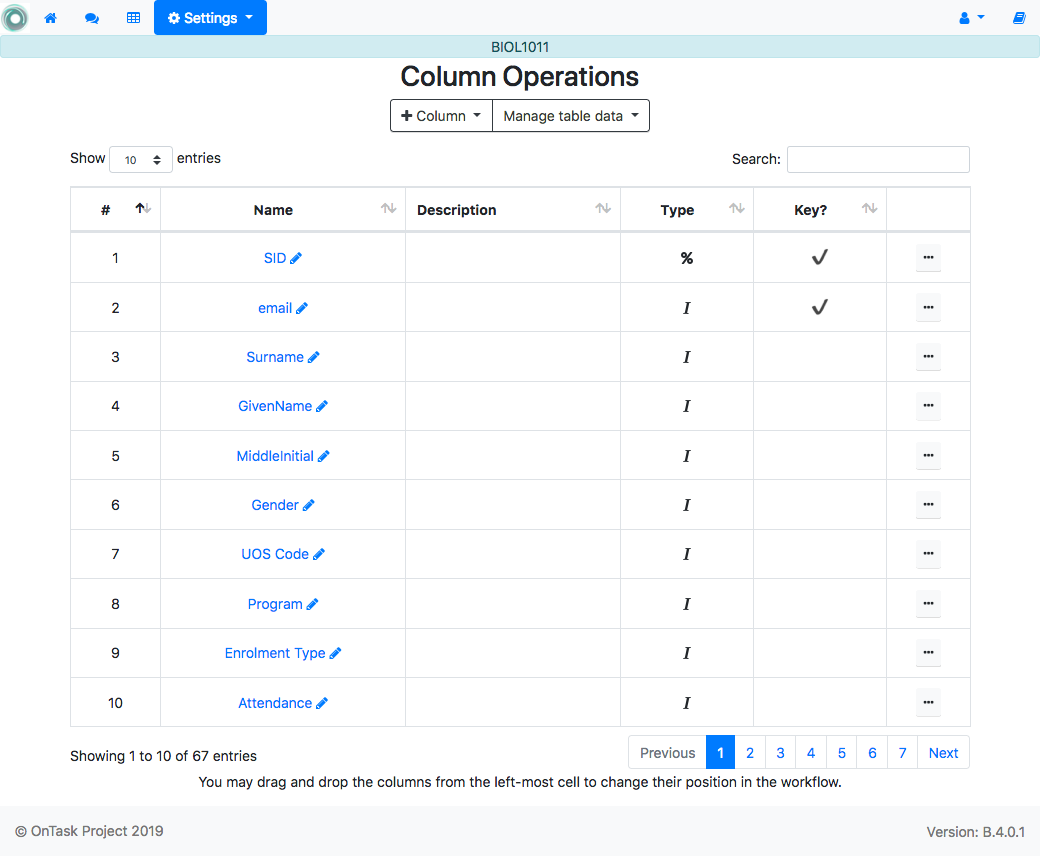Open more options for Surname row
1040x856 pixels.
(928, 357)
